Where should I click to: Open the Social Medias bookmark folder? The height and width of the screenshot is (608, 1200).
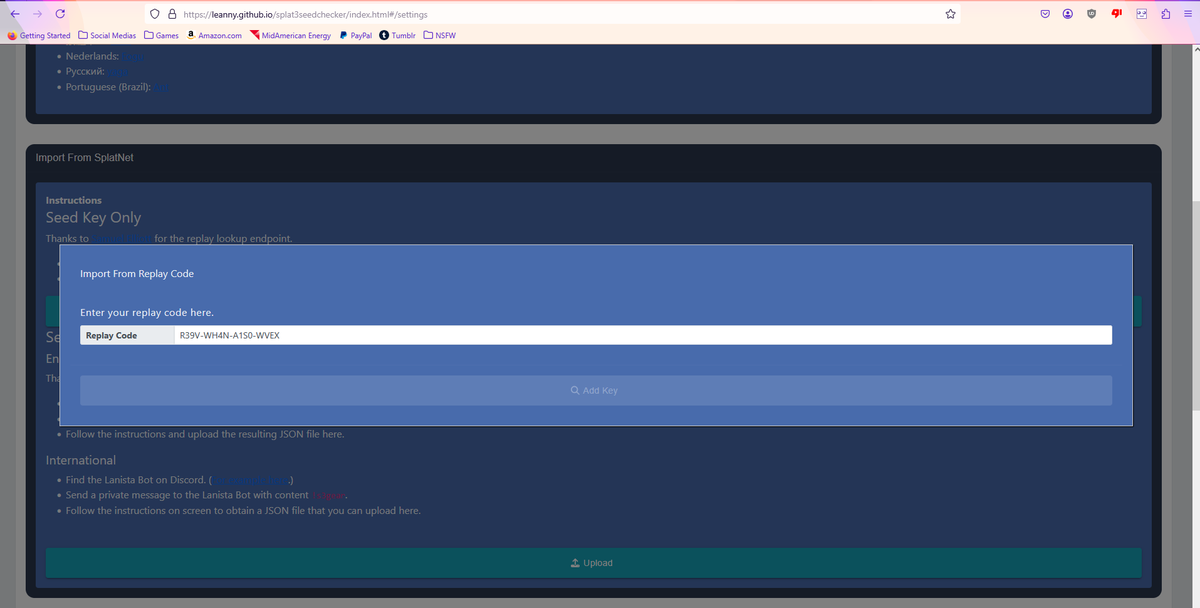(107, 36)
